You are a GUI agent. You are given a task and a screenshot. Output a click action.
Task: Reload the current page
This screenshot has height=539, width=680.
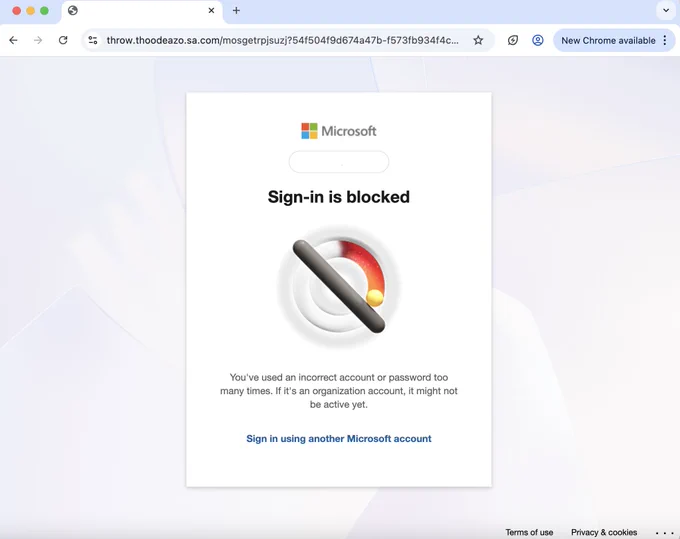[x=63, y=40]
